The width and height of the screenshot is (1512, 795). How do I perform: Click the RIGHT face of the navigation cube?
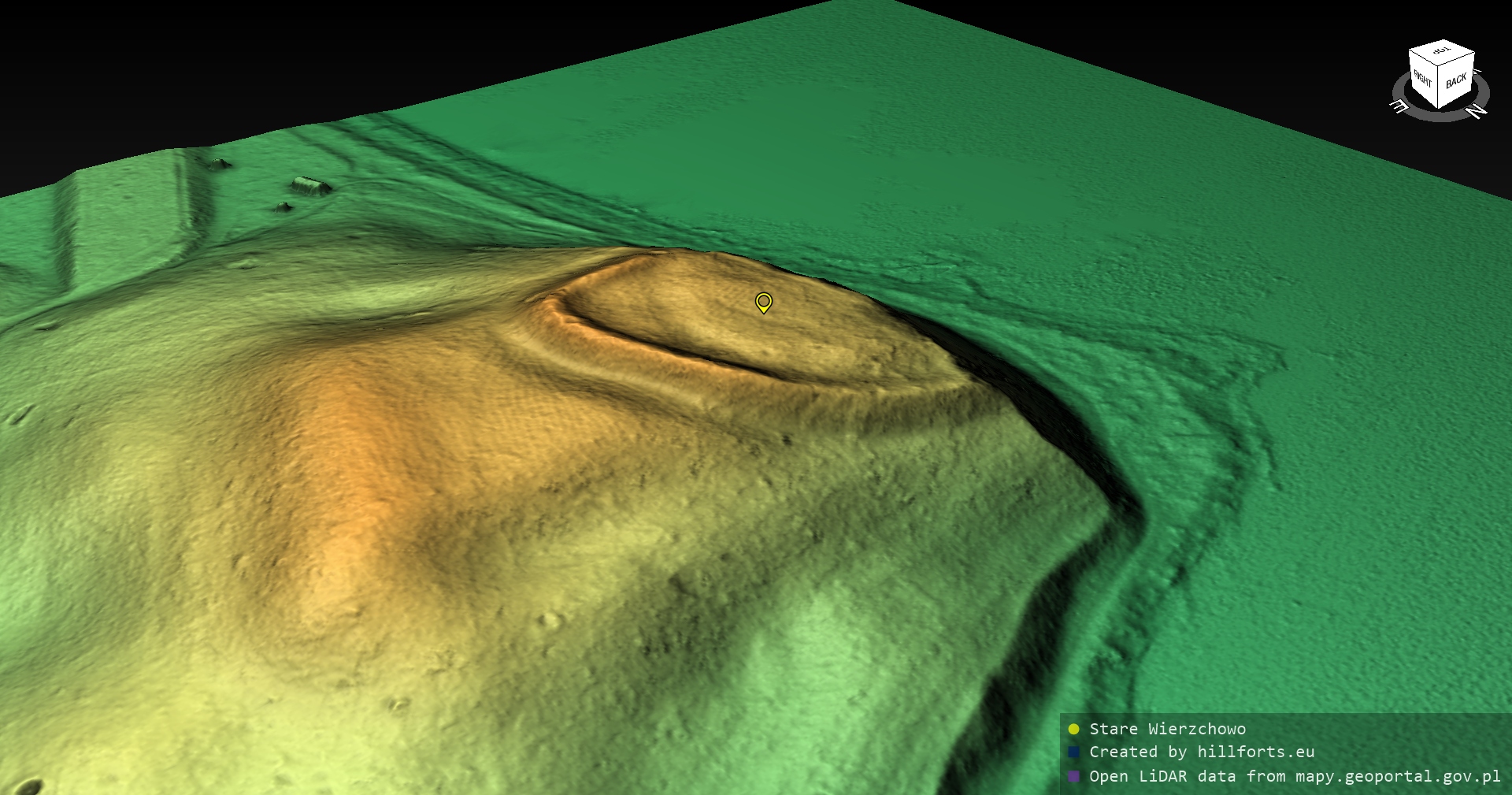(x=1423, y=80)
